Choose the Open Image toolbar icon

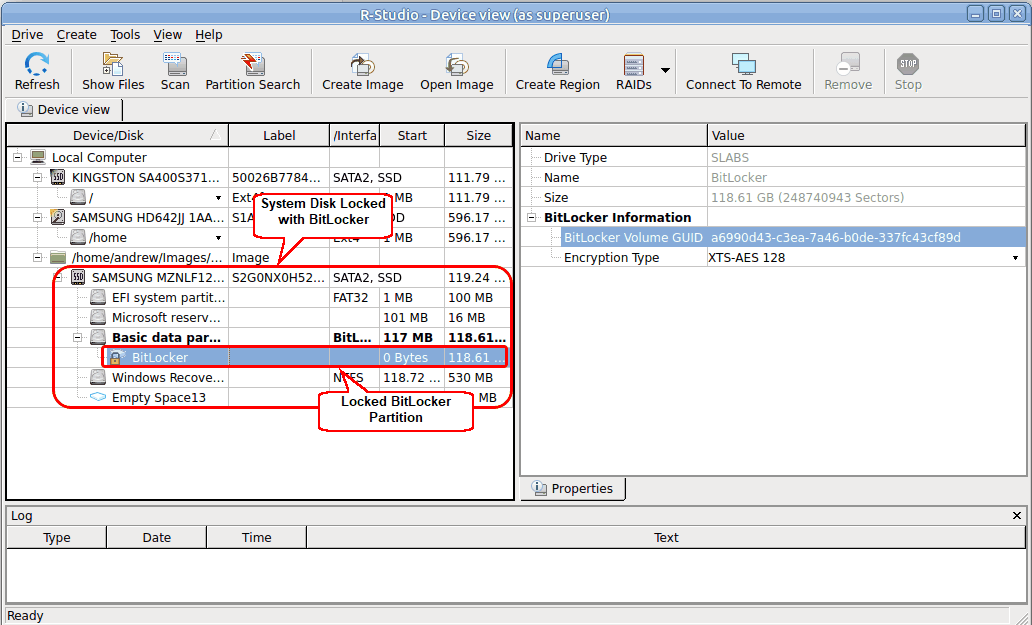click(457, 64)
